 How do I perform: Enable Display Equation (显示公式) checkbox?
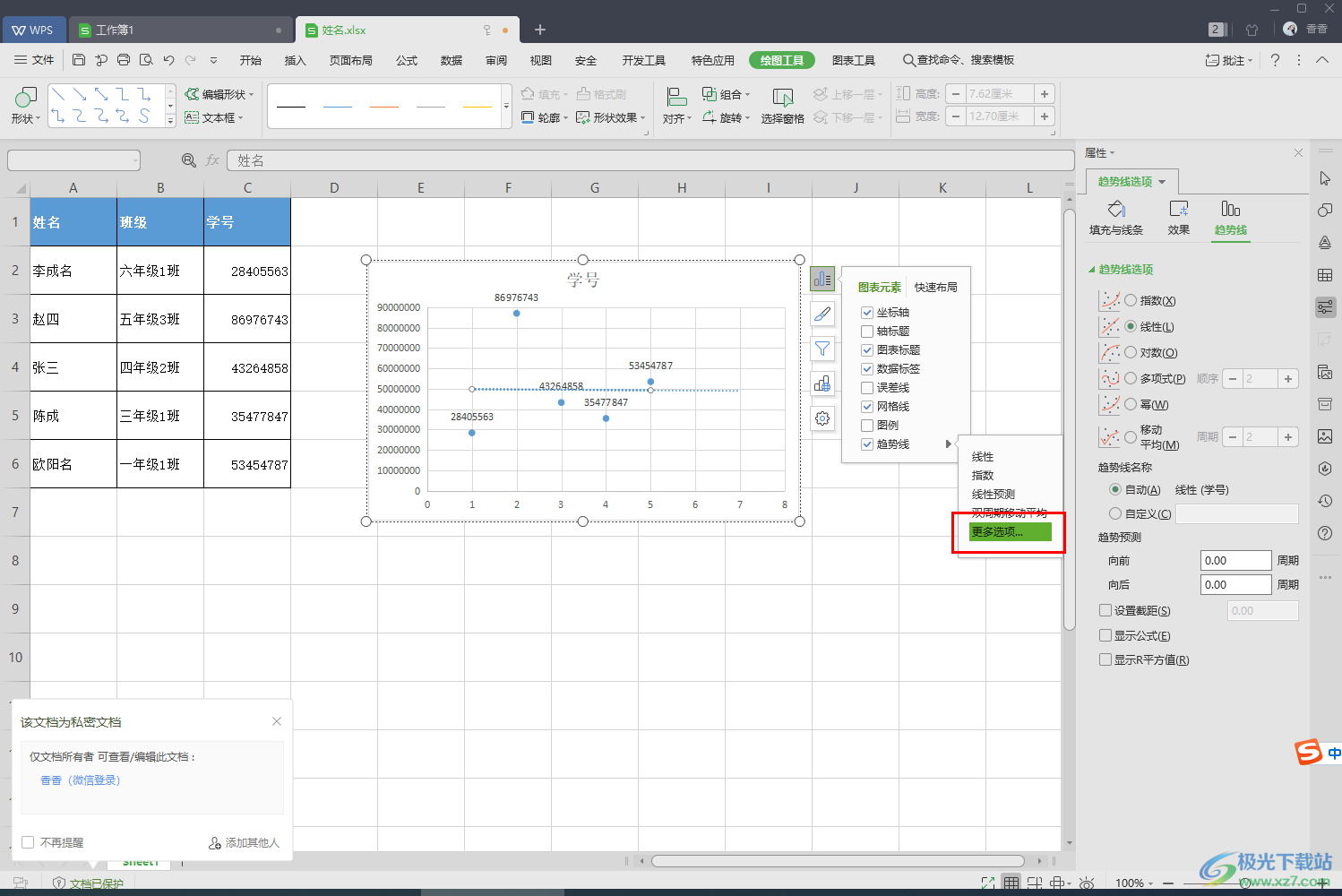tap(1105, 635)
